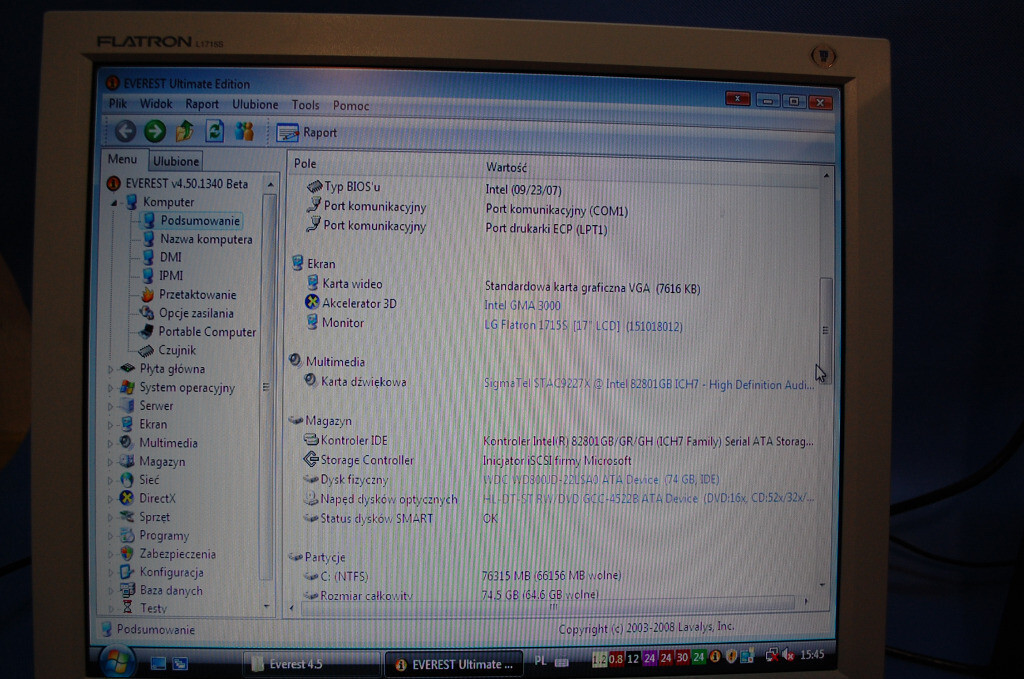Select IPMI tree item
Screen dimensions: 1024x679
coord(171,276)
